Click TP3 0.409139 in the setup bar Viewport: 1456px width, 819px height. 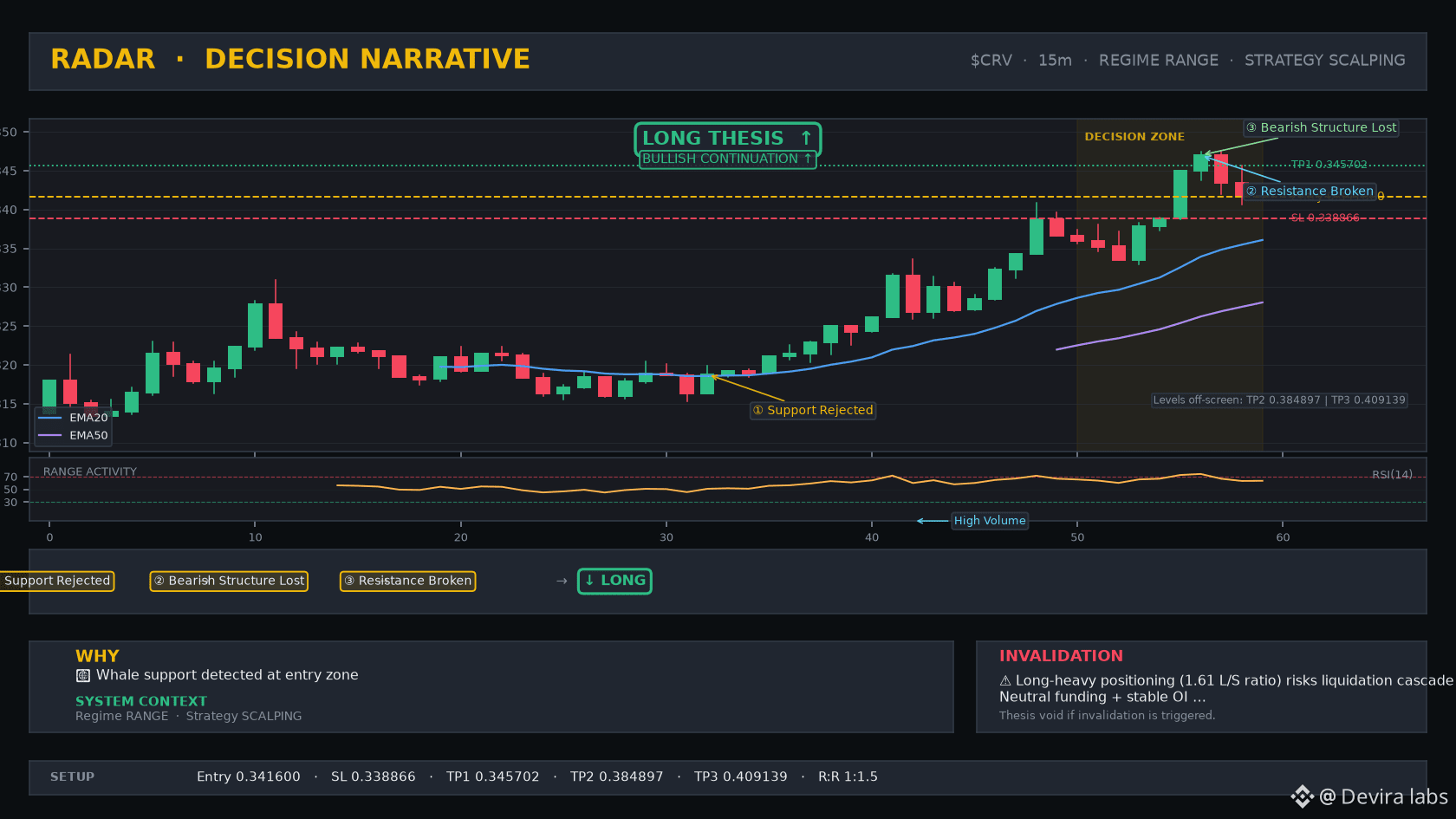coord(741,777)
